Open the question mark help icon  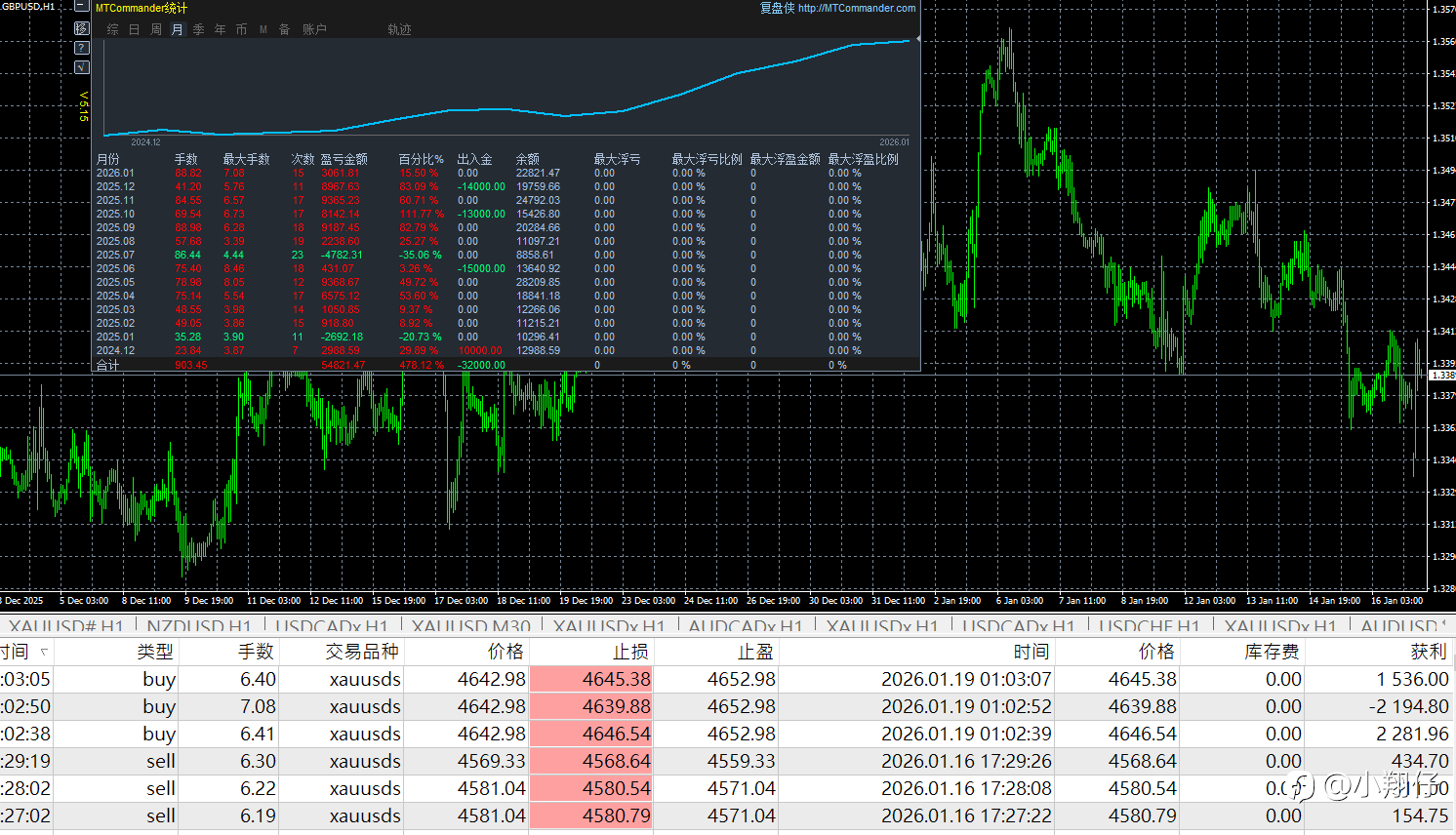point(82,48)
